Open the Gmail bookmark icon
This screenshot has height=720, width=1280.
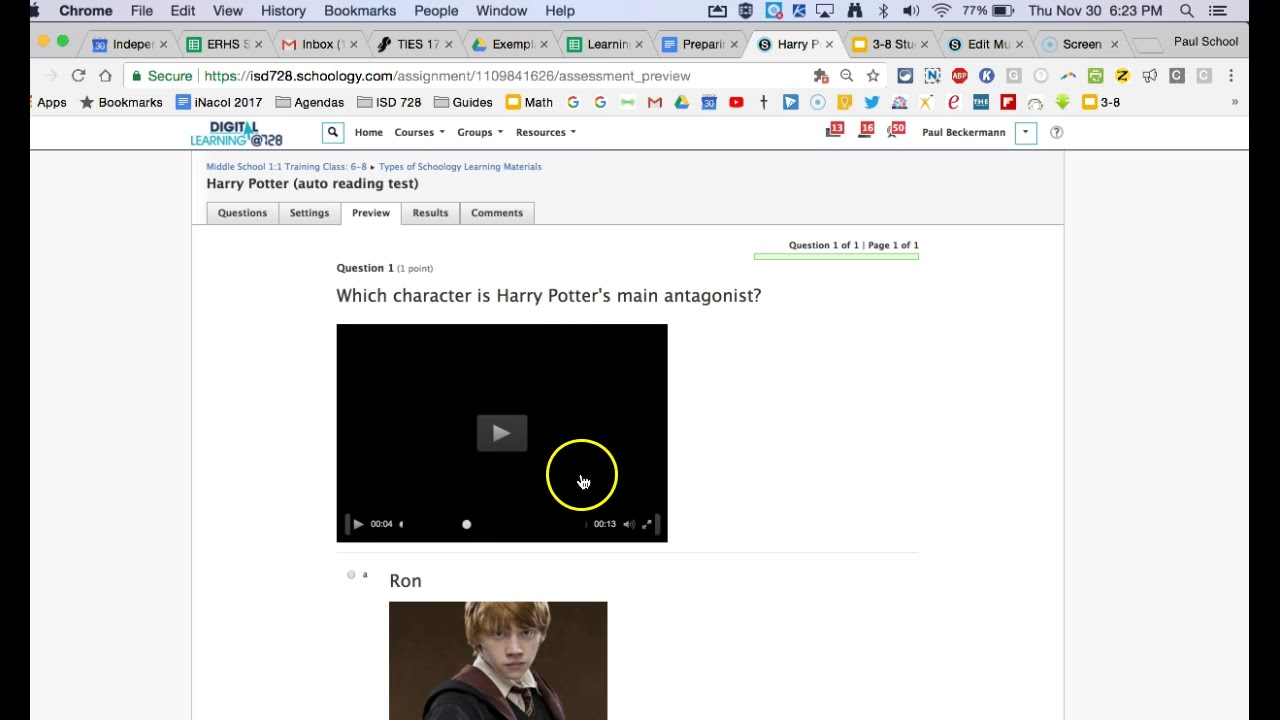(x=655, y=102)
